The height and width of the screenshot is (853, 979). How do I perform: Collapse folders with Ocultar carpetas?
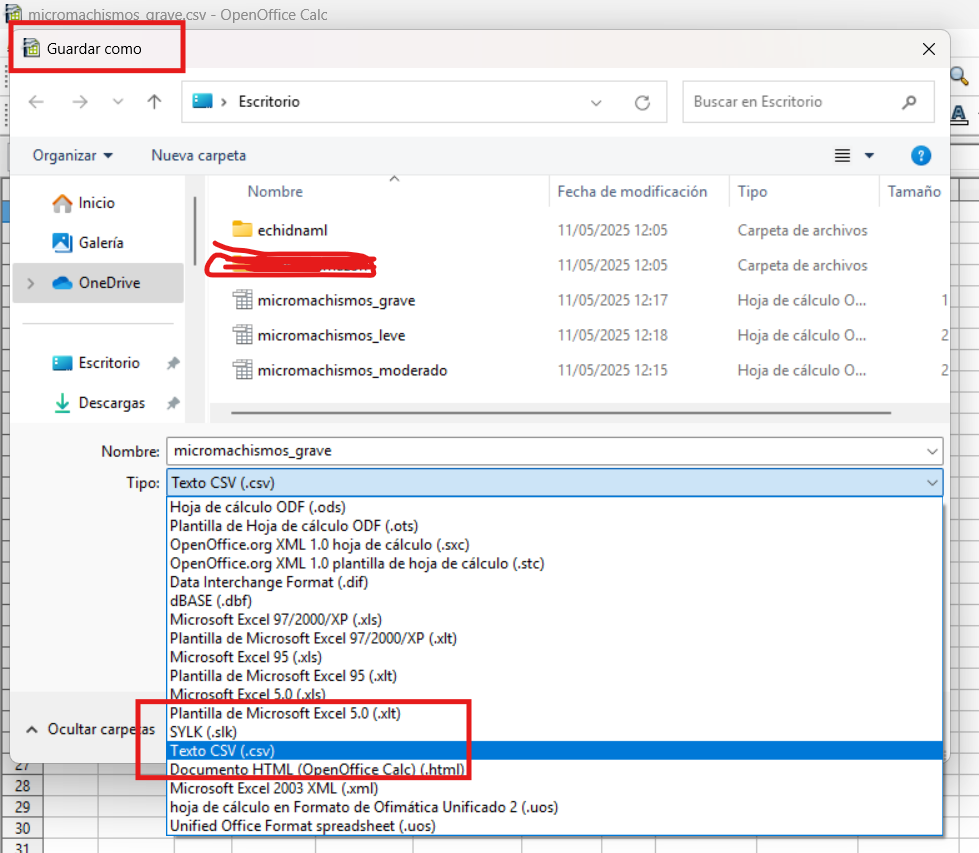91,729
